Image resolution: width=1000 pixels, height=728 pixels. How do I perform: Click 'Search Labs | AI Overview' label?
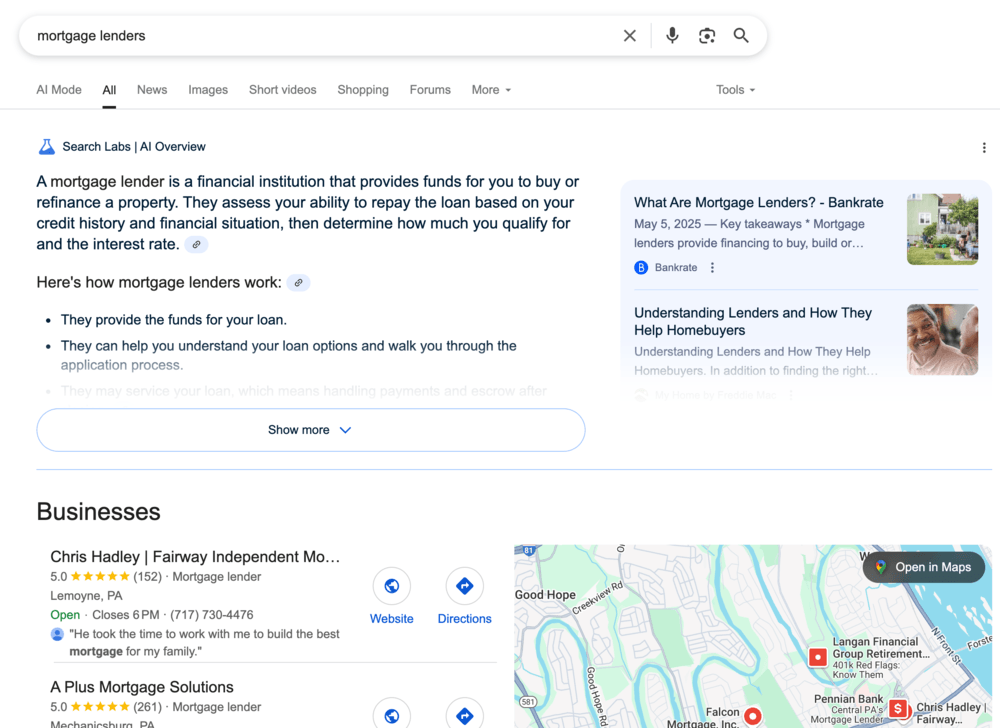[134, 147]
